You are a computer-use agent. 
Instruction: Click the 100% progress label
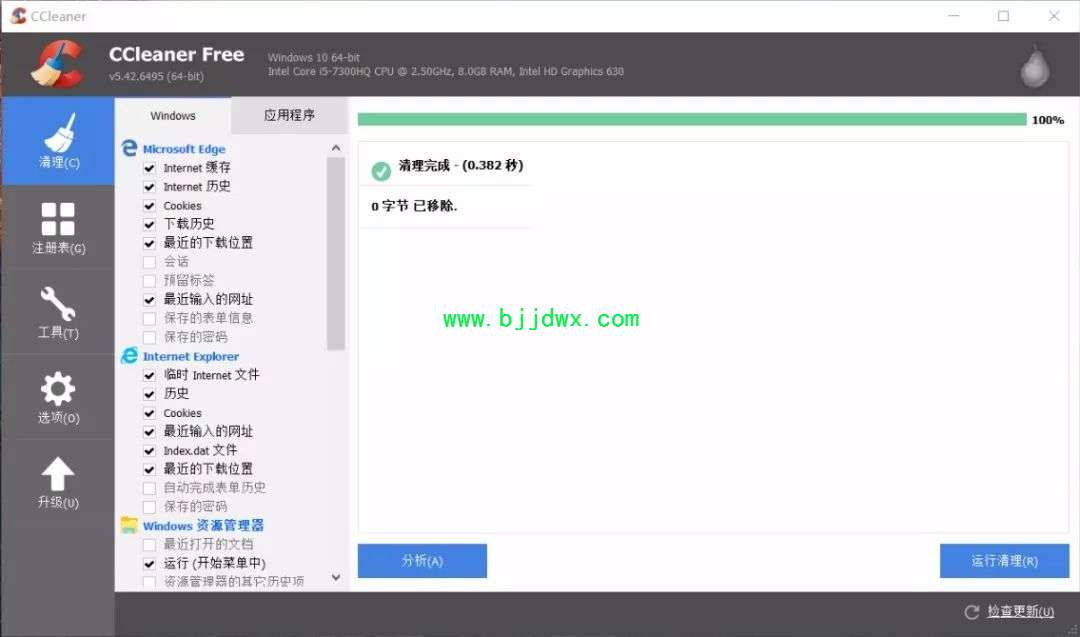point(1048,120)
